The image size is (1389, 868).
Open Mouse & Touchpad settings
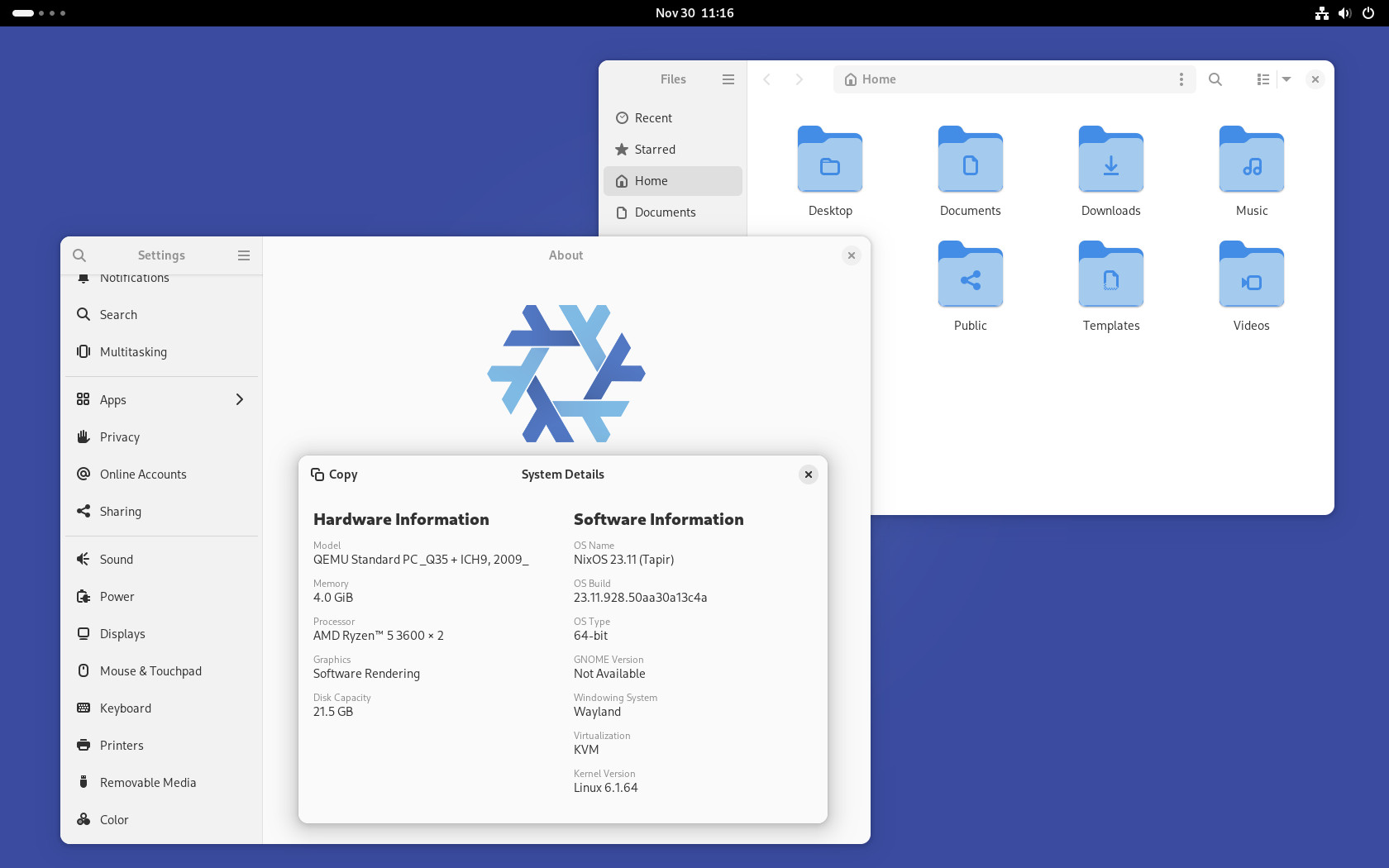[x=161, y=671]
